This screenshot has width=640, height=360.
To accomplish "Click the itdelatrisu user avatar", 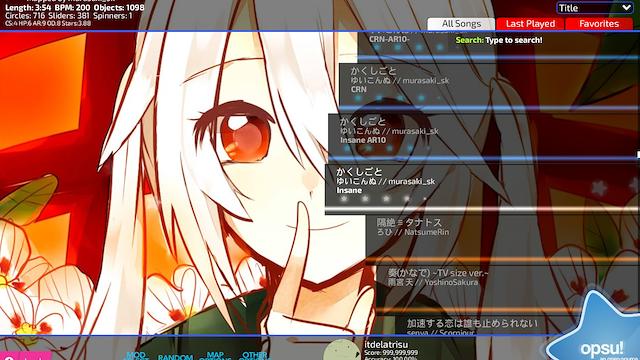I will 342,350.
